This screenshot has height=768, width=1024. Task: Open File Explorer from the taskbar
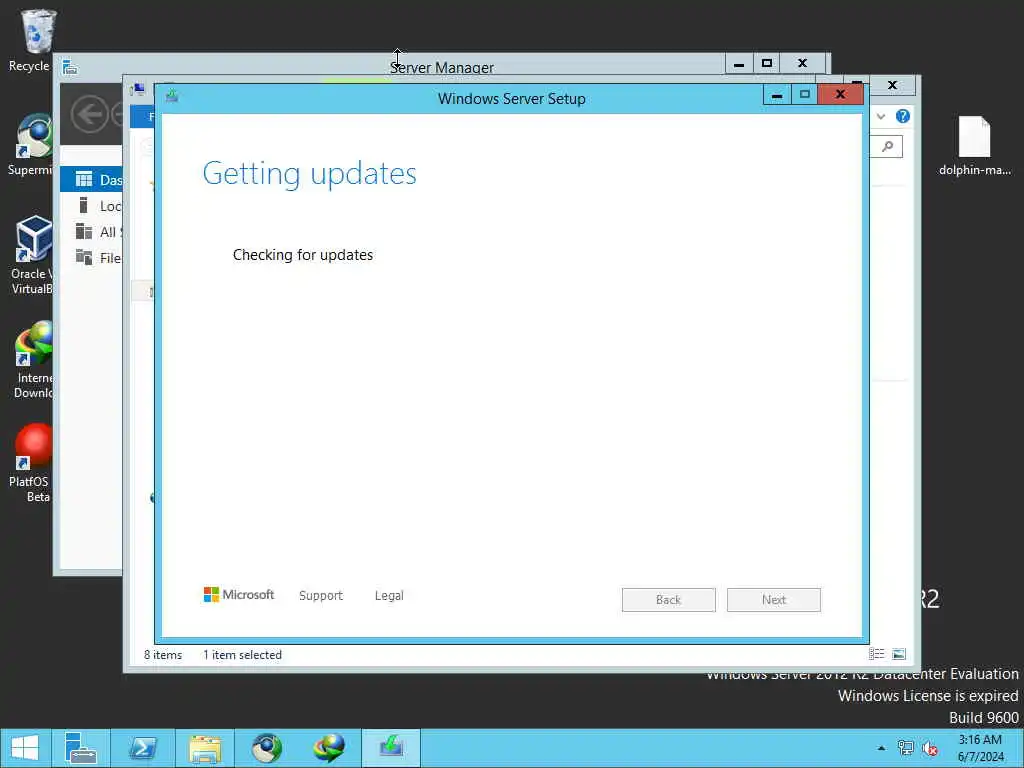point(204,748)
